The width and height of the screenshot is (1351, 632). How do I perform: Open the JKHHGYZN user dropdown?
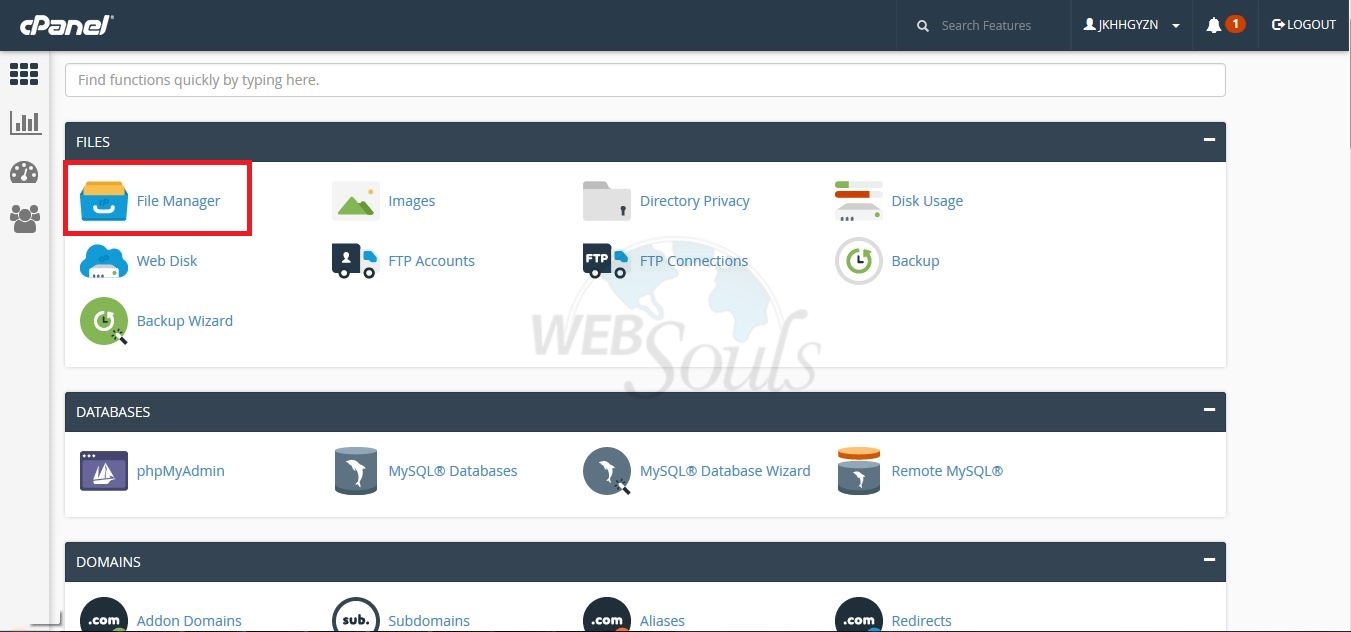[x=1131, y=25]
